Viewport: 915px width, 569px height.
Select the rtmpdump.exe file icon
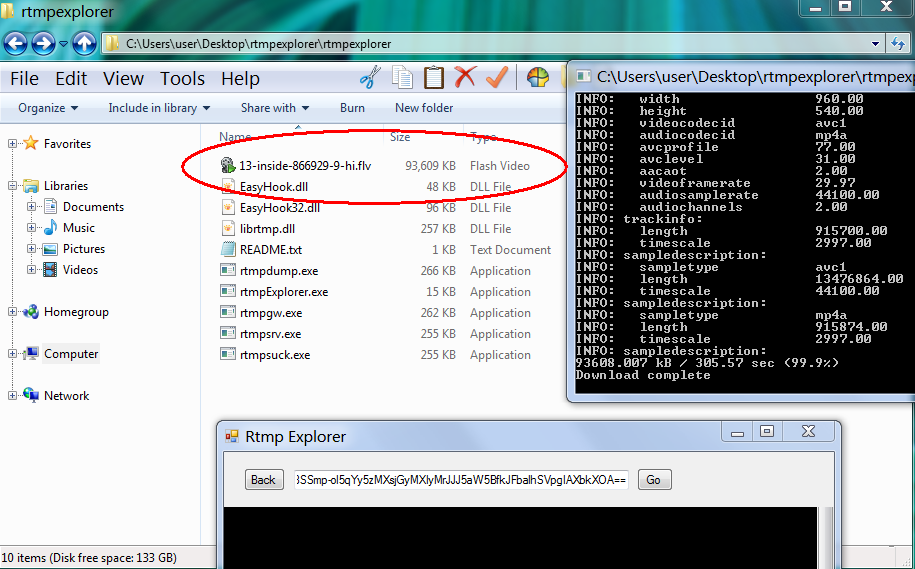228,270
